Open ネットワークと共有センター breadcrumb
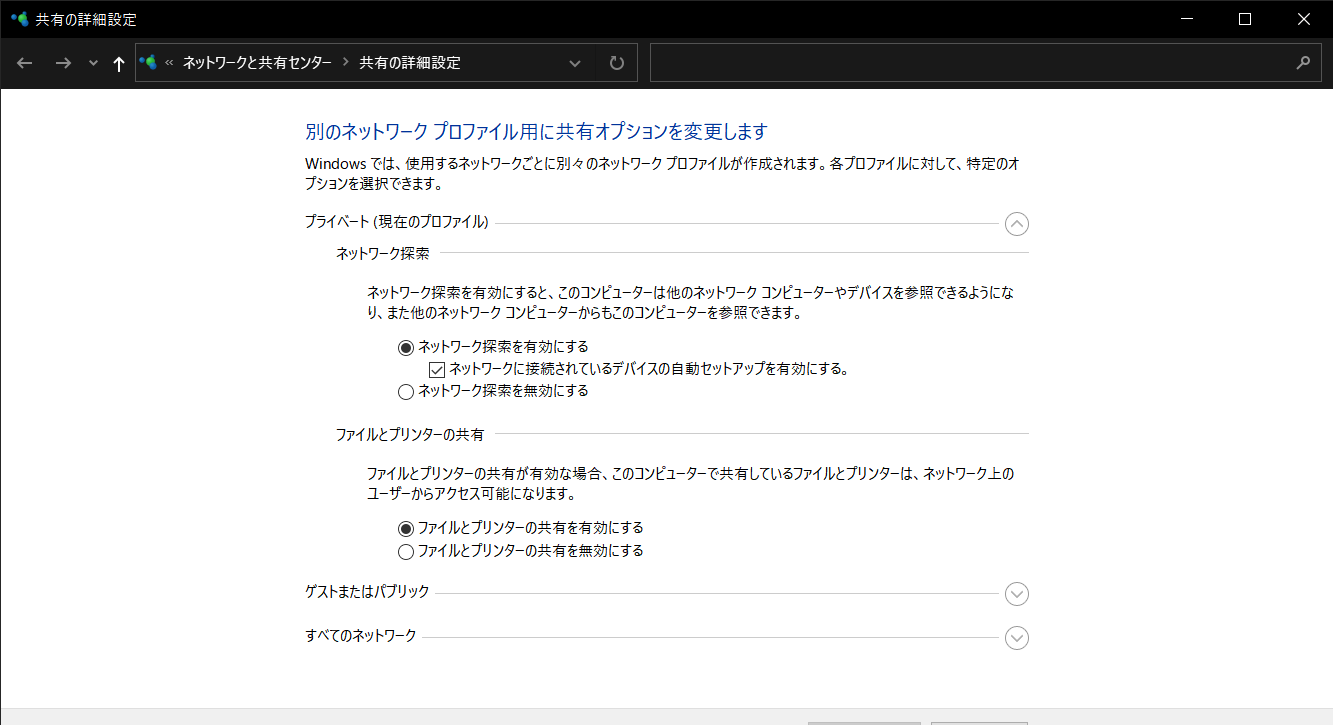The height and width of the screenshot is (725, 1333). pyautogui.click(x=257, y=62)
